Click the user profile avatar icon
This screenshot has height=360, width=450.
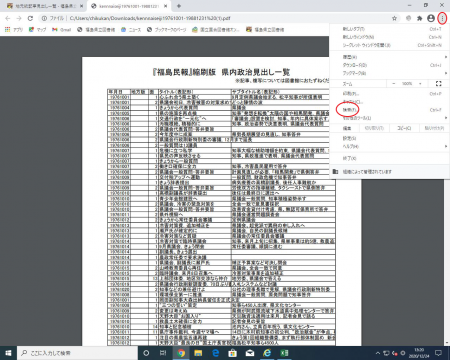(x=431, y=18)
